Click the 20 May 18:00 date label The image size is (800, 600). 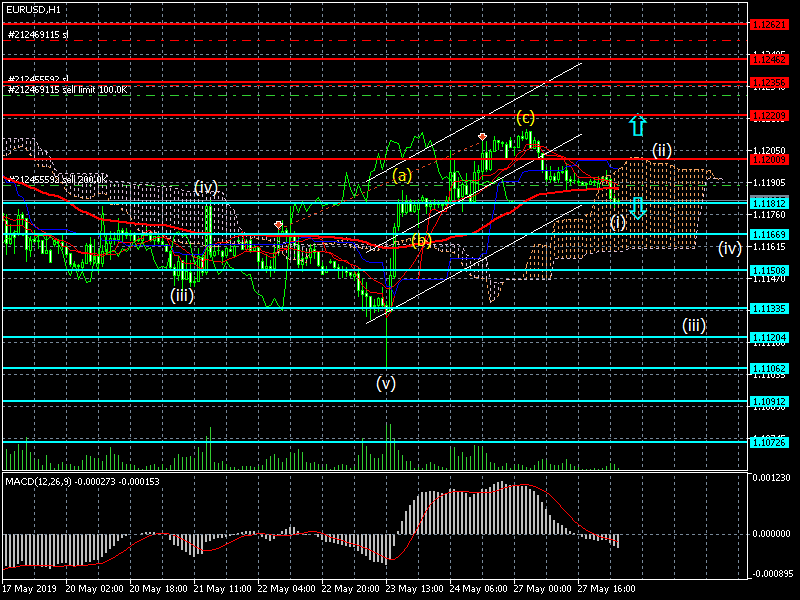[x=159, y=589]
